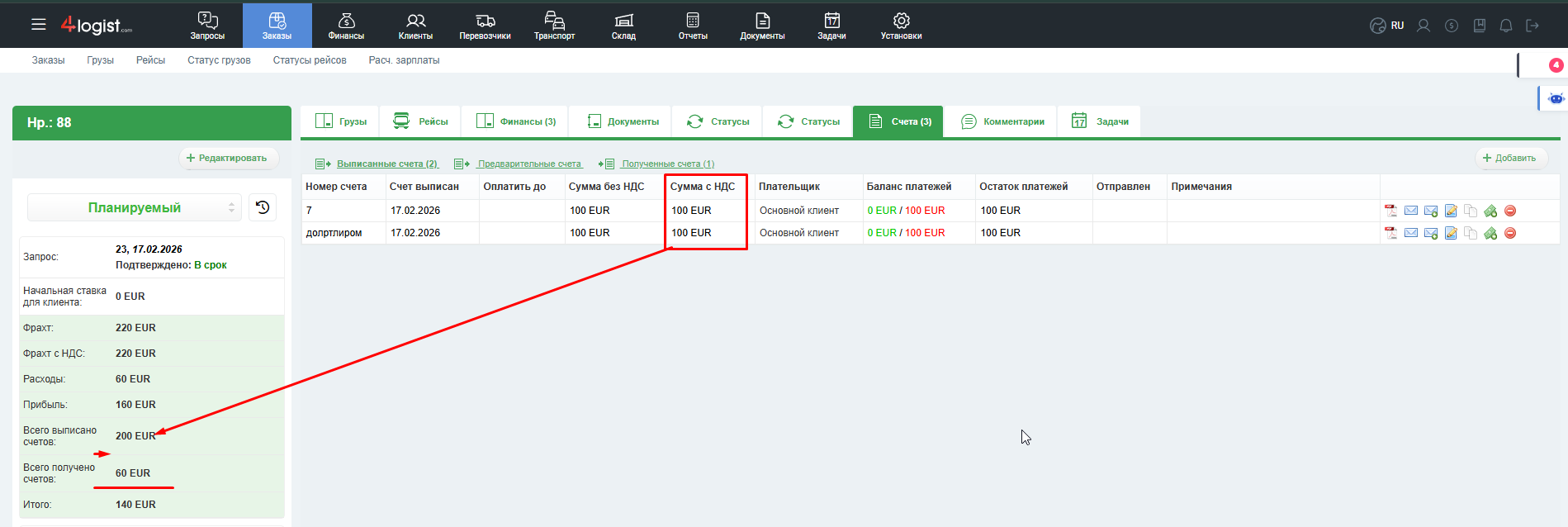Open the notifications bell in the header
Viewport: 1568px width, 527px height.
(x=1506, y=26)
